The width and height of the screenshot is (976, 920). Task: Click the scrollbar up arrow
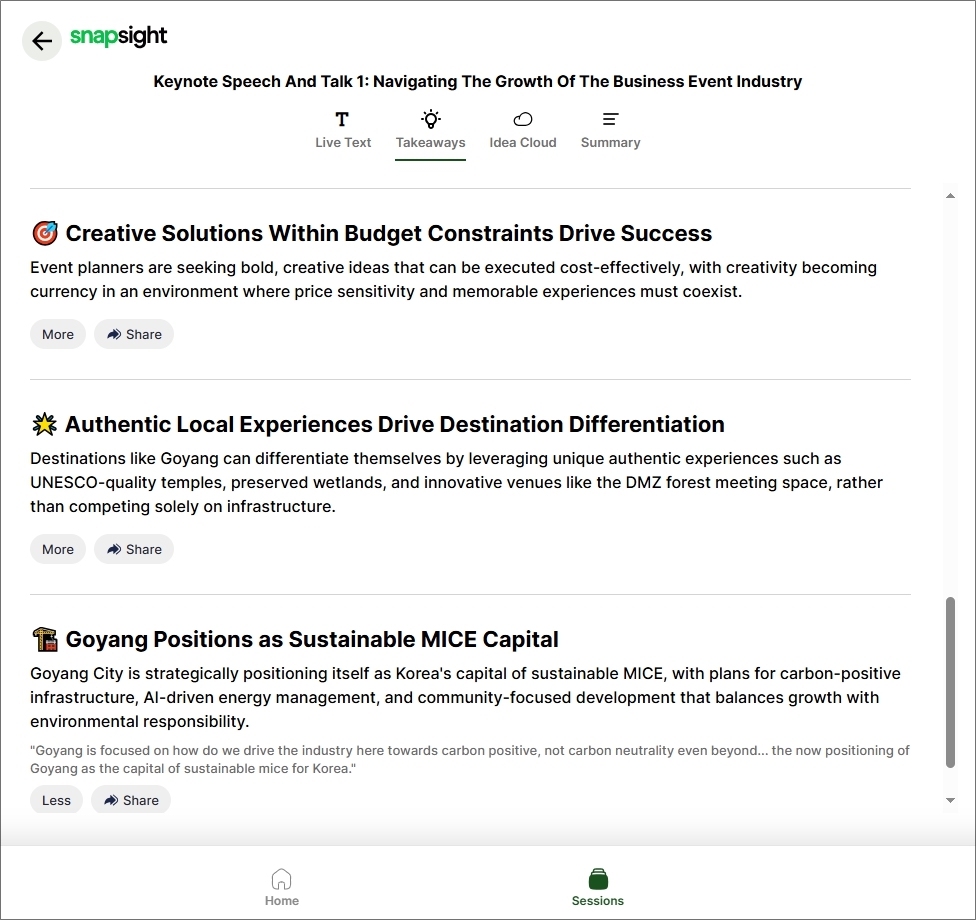coord(950,196)
